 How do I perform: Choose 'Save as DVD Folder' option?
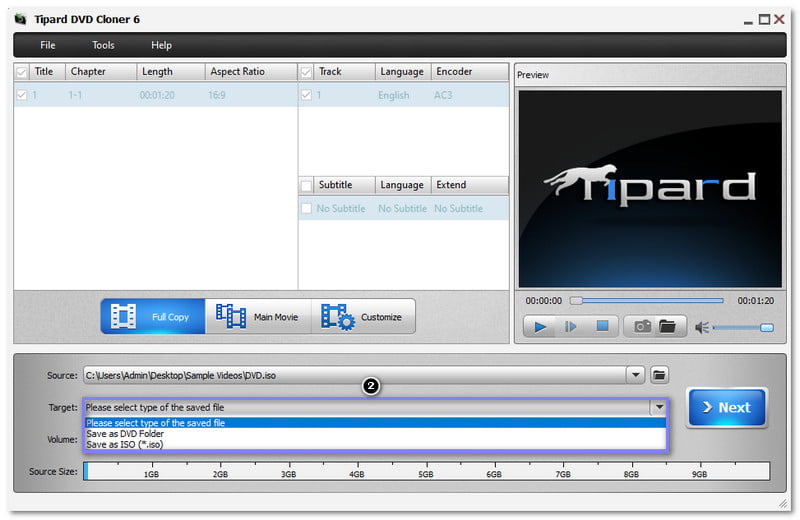[375, 434]
